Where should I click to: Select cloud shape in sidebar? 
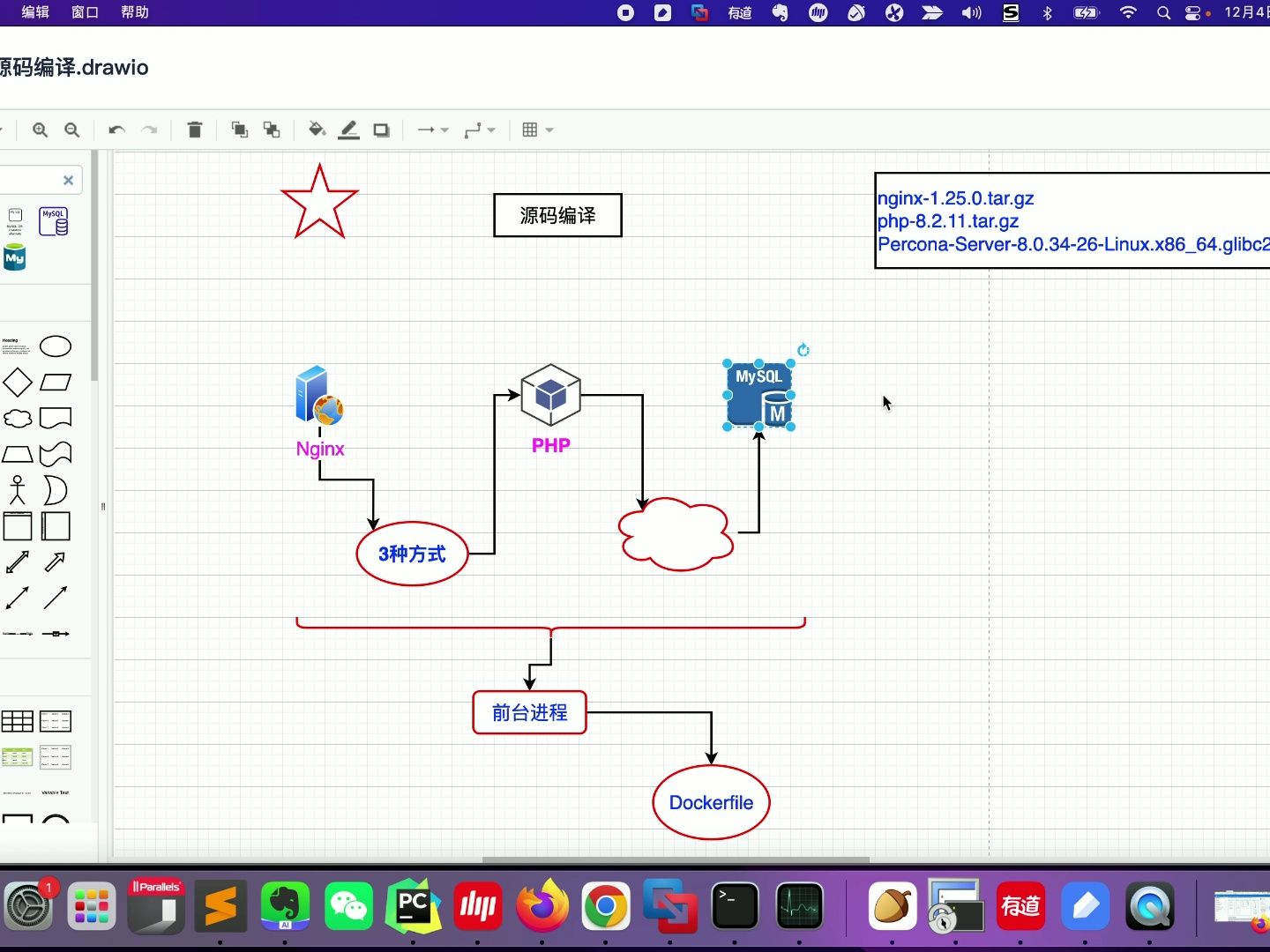coord(18,418)
